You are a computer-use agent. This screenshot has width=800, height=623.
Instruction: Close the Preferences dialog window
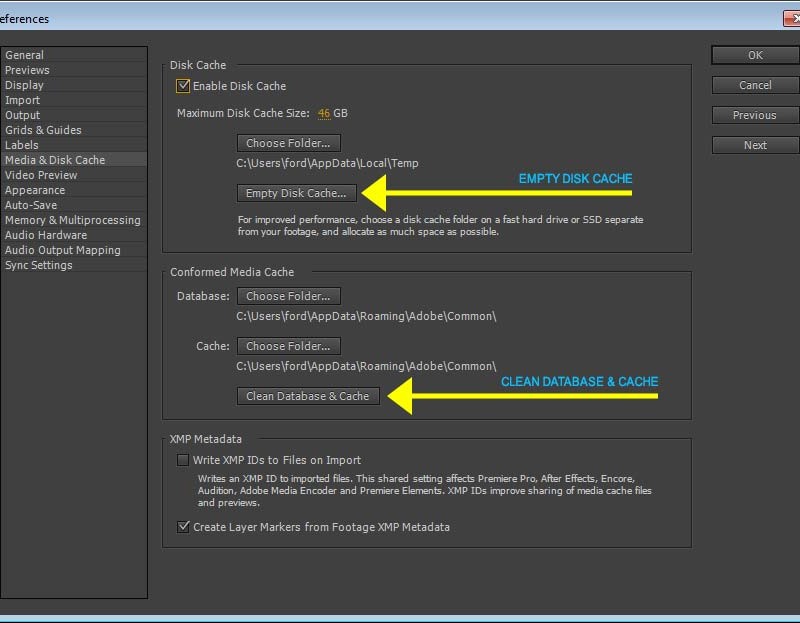(x=792, y=18)
